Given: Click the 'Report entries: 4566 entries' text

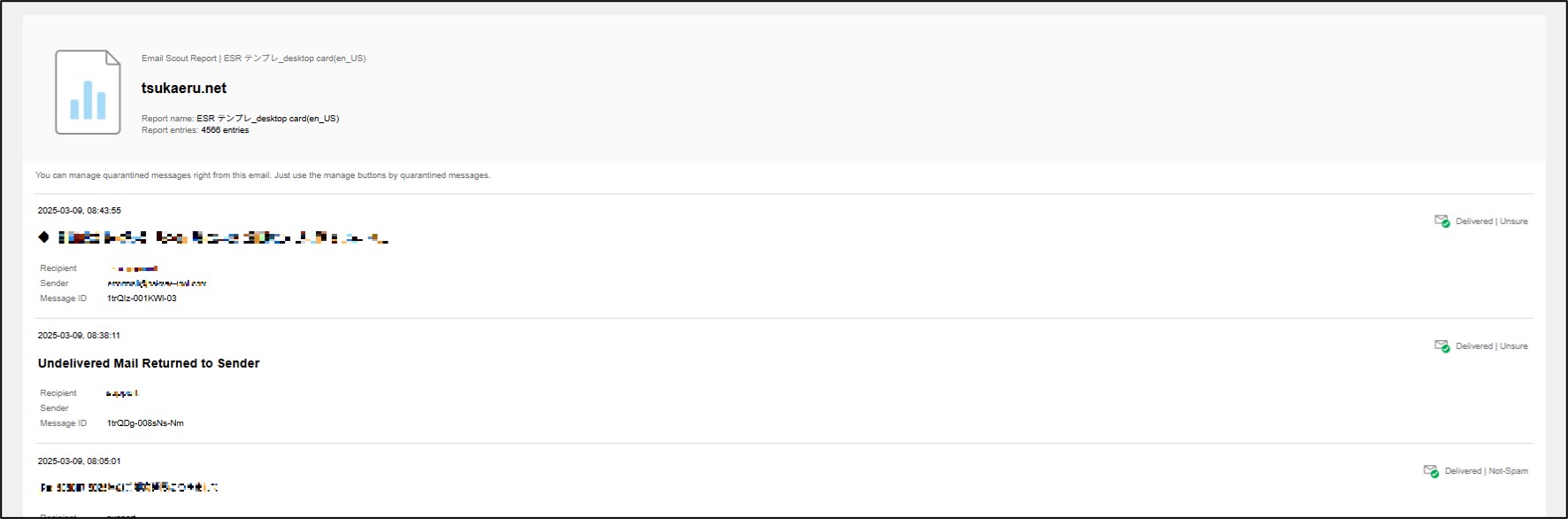Looking at the screenshot, I should tap(196, 130).
